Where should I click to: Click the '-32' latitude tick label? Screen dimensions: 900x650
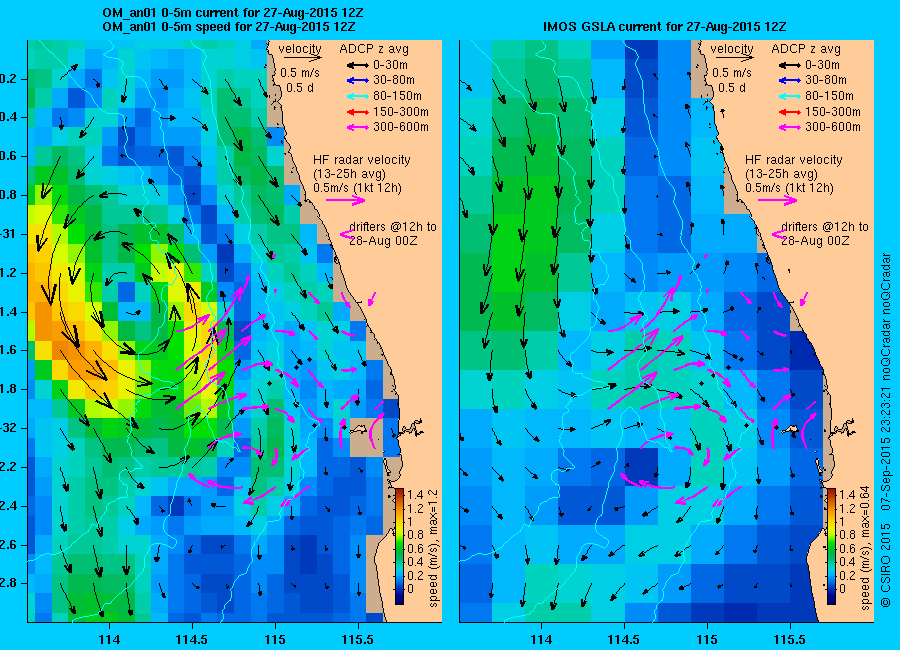pos(7,428)
